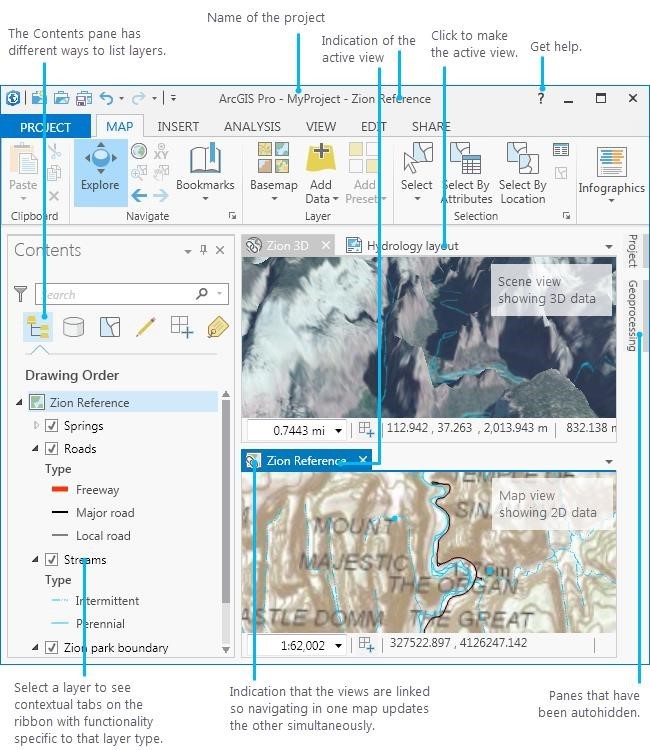Open the search box dropdown arrow
This screenshot has height=750, width=650.
pos(220,293)
